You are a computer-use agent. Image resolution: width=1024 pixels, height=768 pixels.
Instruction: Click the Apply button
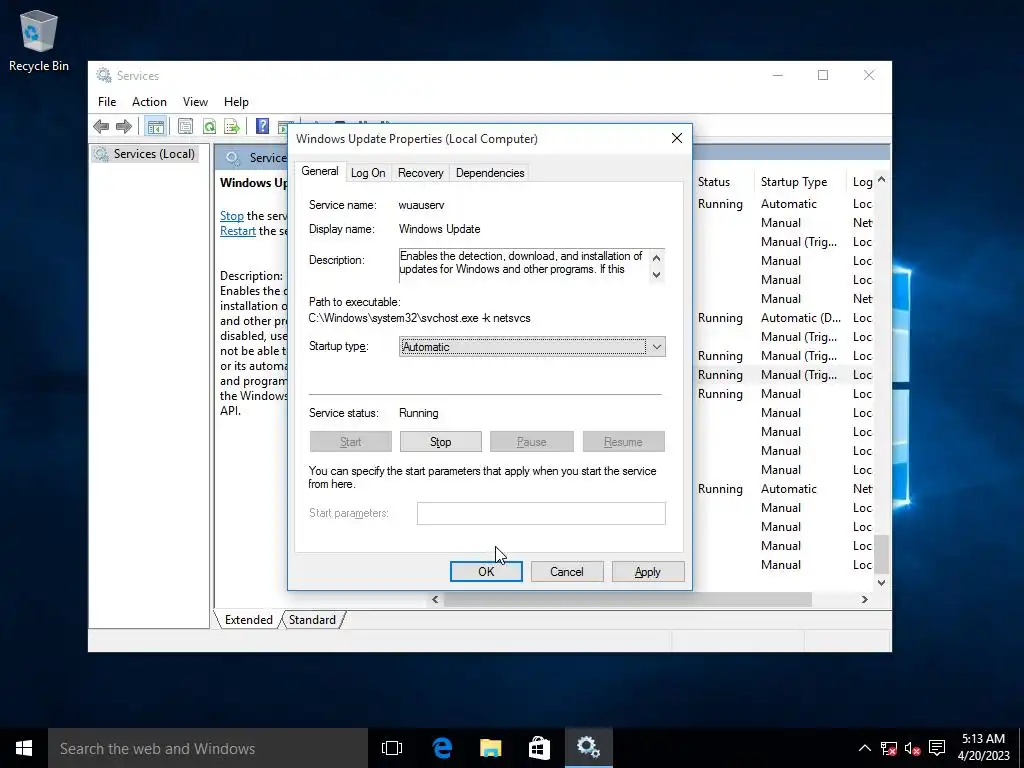point(648,571)
